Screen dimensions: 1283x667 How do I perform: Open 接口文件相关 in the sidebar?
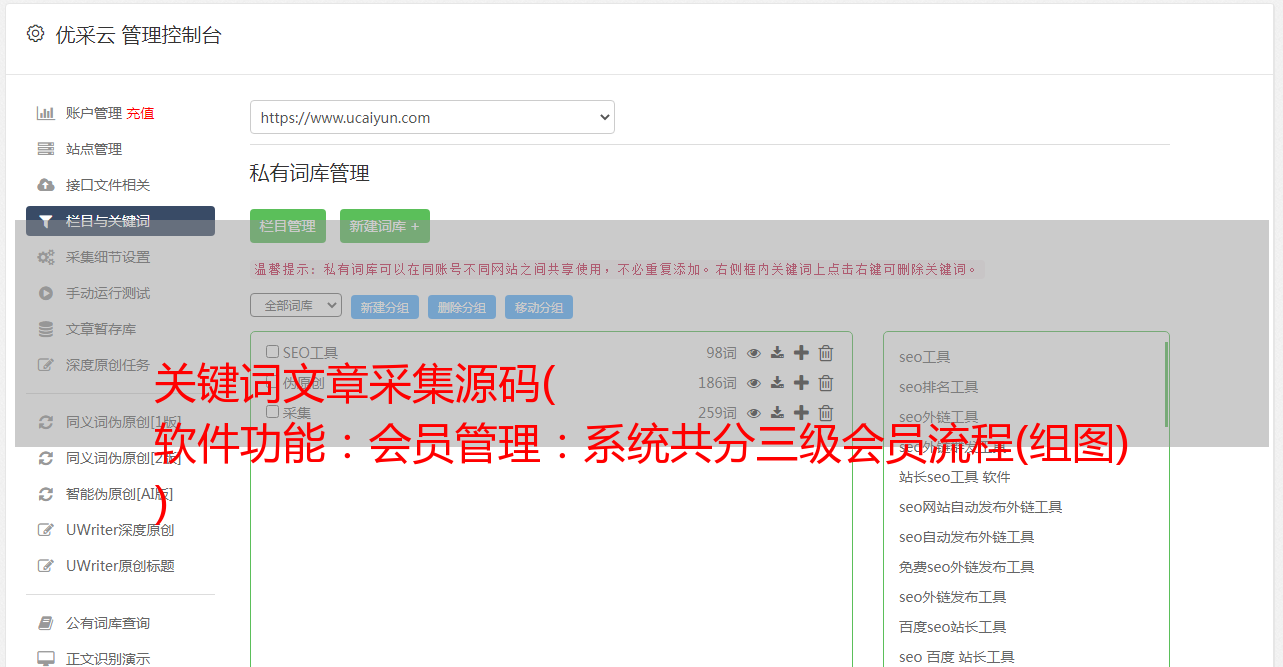click(x=108, y=185)
